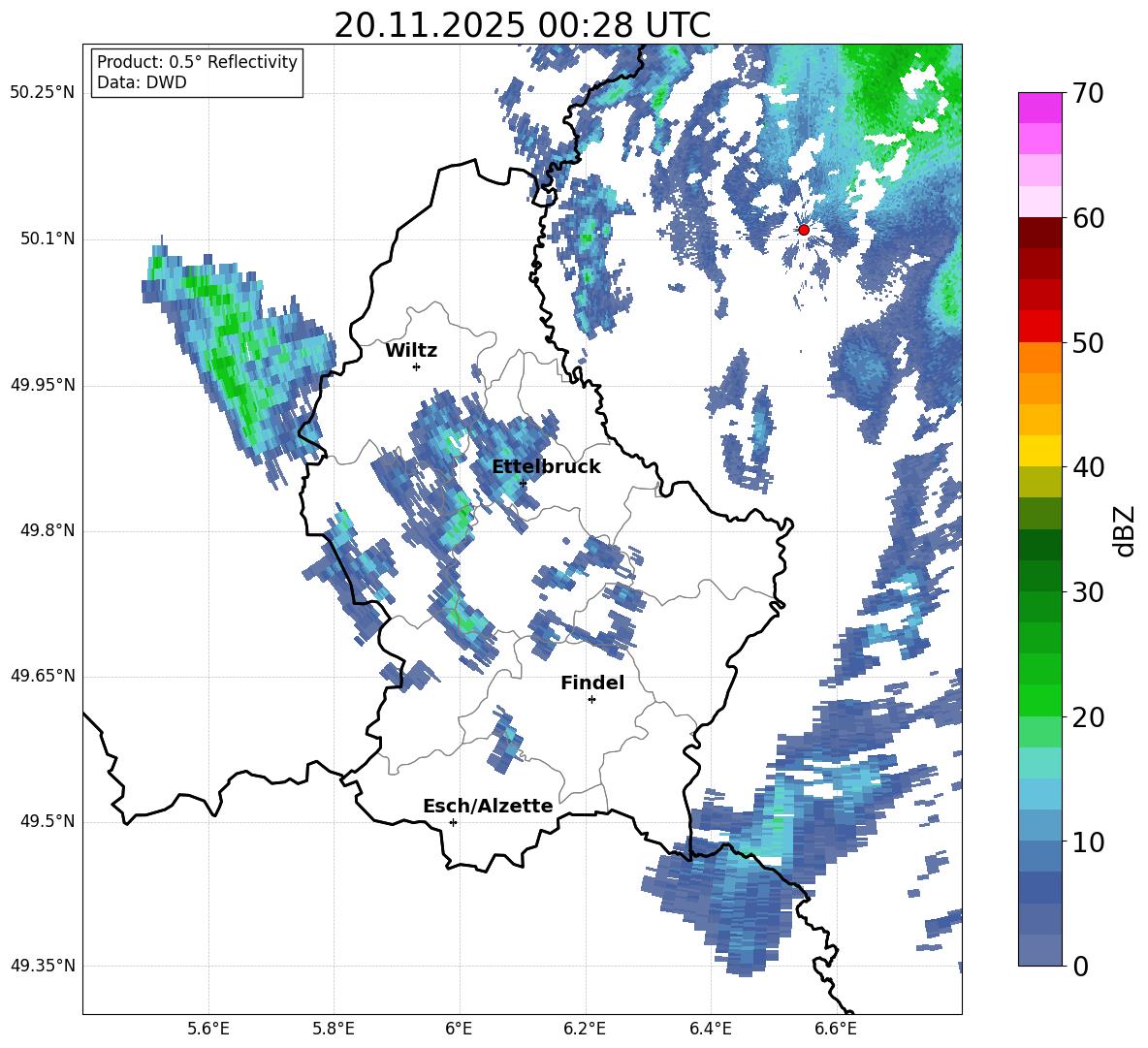Viewport: 1148px width, 1048px height.
Task: Click the Wiltz location cross marker
Action: tap(417, 366)
